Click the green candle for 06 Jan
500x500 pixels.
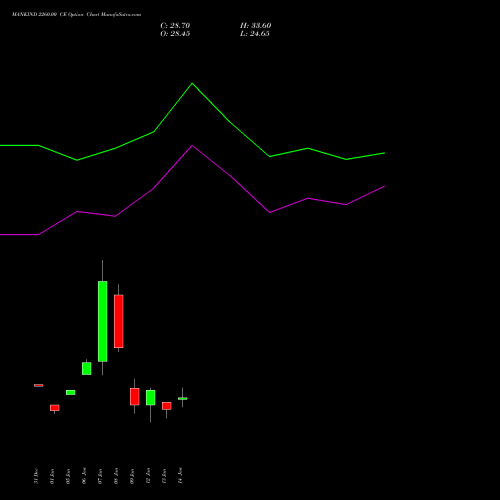click(x=87, y=369)
